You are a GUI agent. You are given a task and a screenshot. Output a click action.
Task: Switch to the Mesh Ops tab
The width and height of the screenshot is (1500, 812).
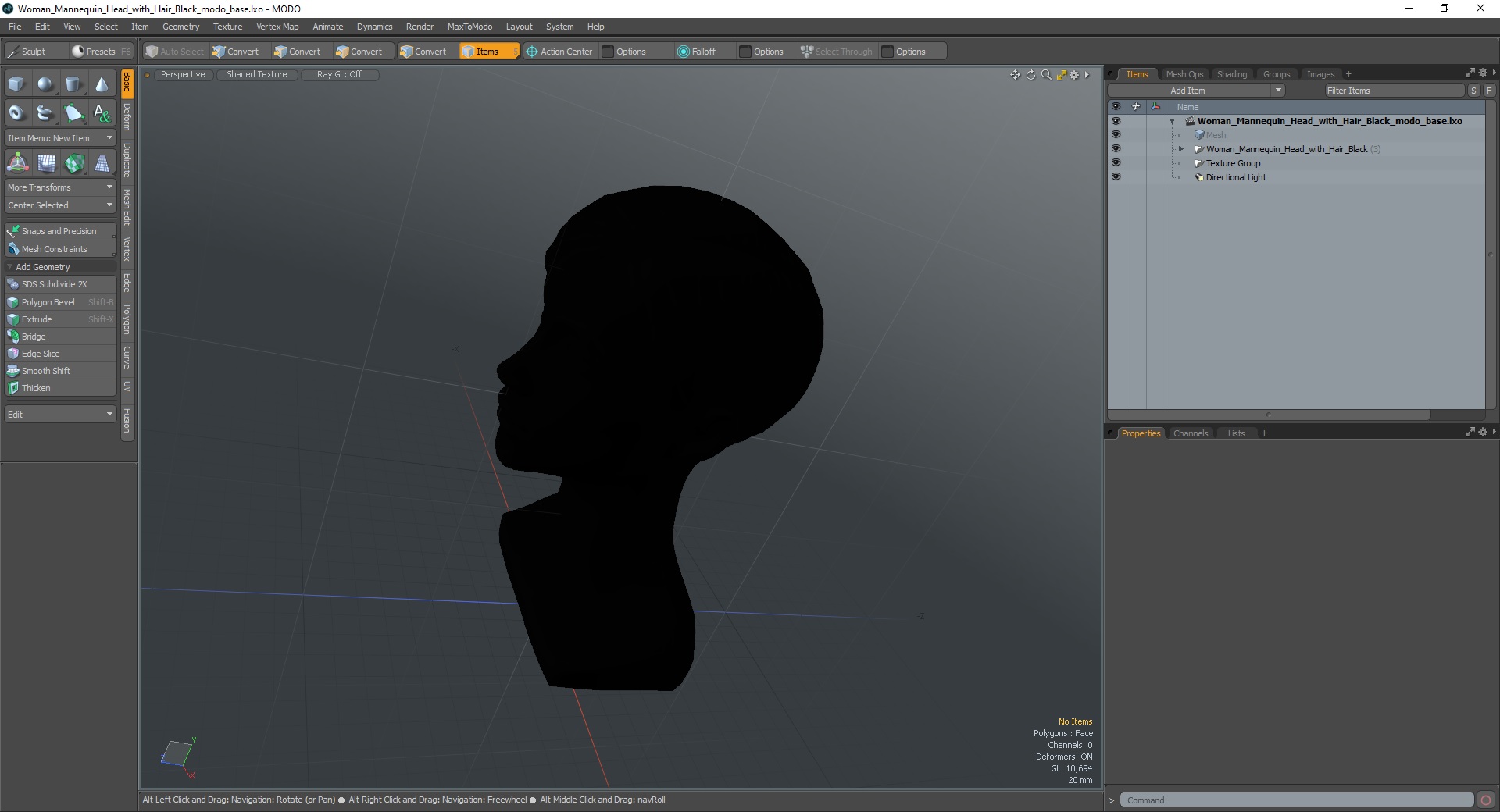point(1184,74)
